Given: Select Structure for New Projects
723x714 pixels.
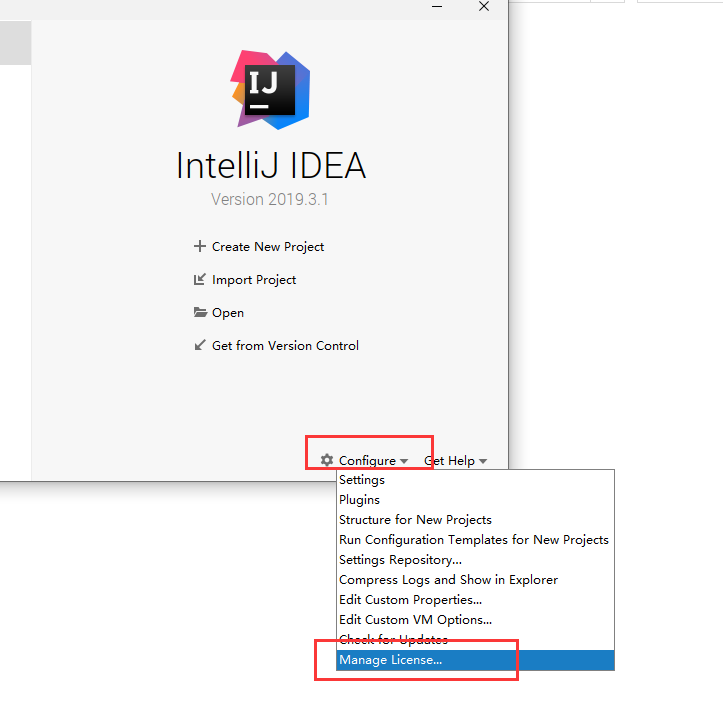Looking at the screenshot, I should (x=475, y=520).
